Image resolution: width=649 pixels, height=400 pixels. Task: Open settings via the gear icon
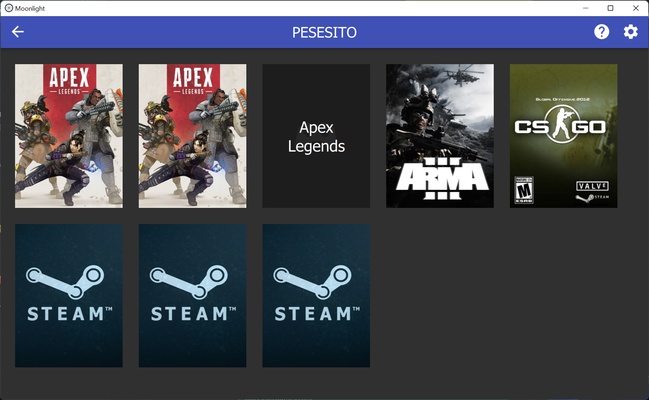pos(630,32)
